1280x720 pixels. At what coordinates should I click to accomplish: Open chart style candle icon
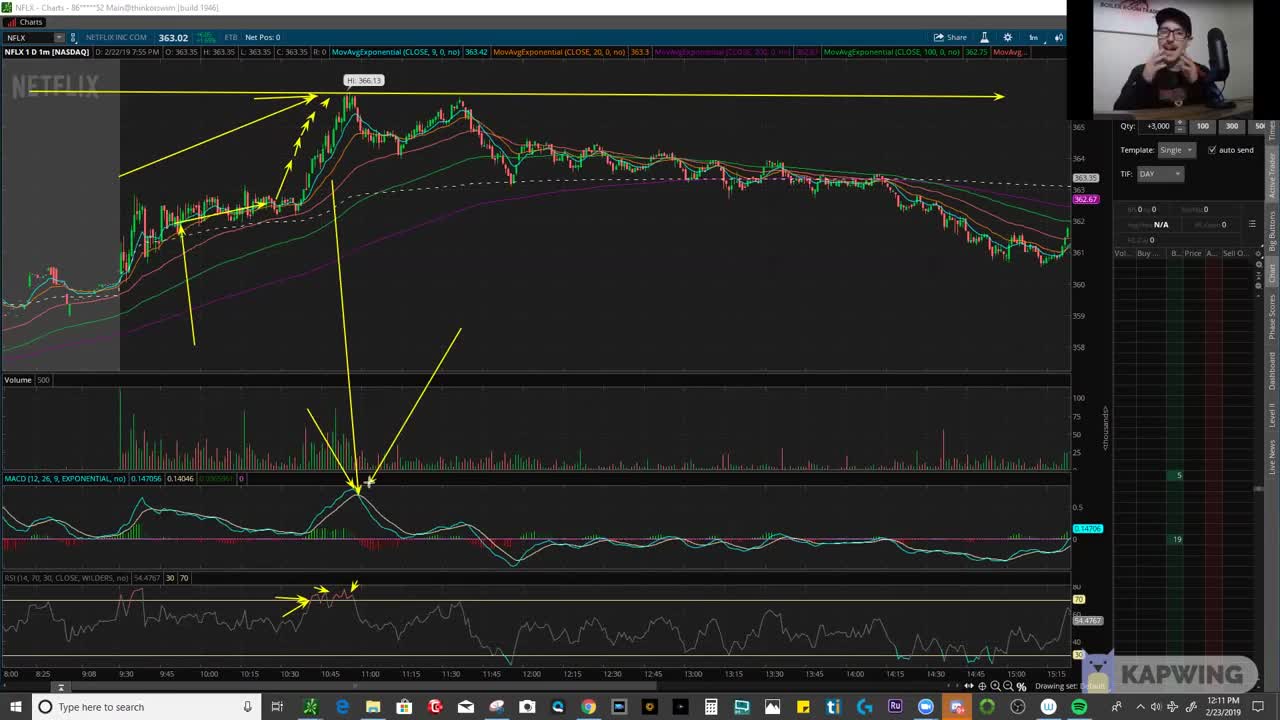[1058, 37]
